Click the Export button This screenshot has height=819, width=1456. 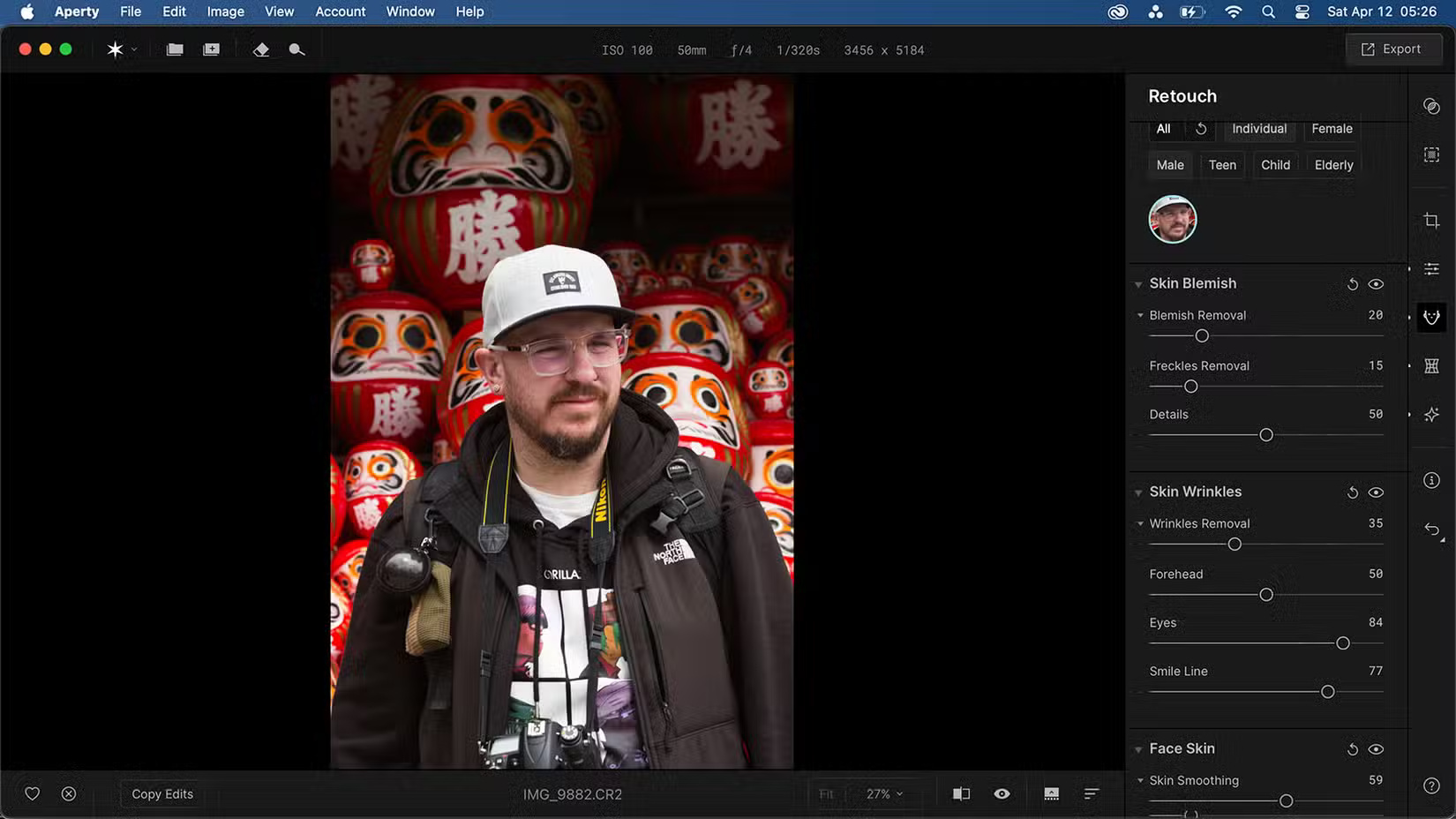[1393, 49]
